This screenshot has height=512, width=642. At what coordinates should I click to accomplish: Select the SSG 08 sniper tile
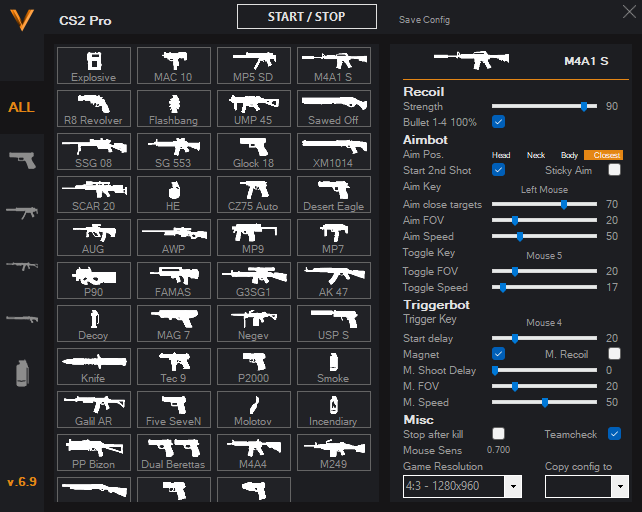[x=94, y=152]
